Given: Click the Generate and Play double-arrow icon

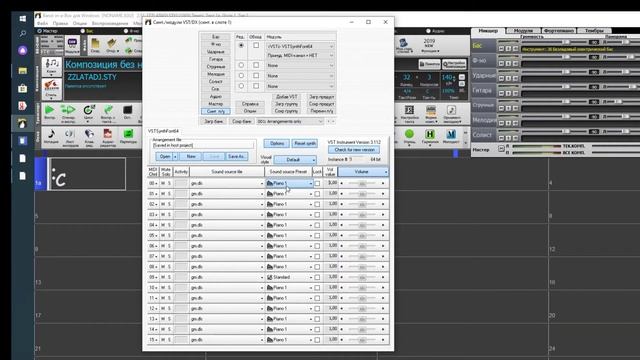Looking at the screenshot, I should [x=68, y=110].
